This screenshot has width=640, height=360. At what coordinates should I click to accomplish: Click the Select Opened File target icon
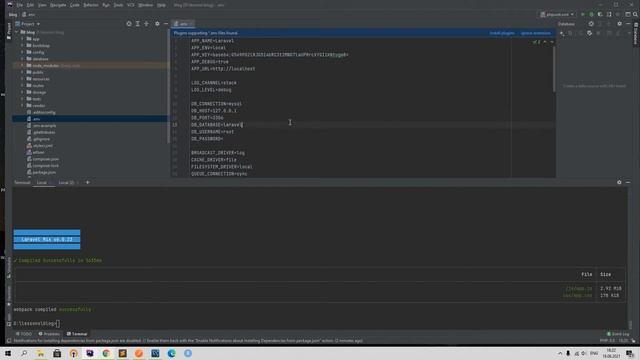pos(129,24)
